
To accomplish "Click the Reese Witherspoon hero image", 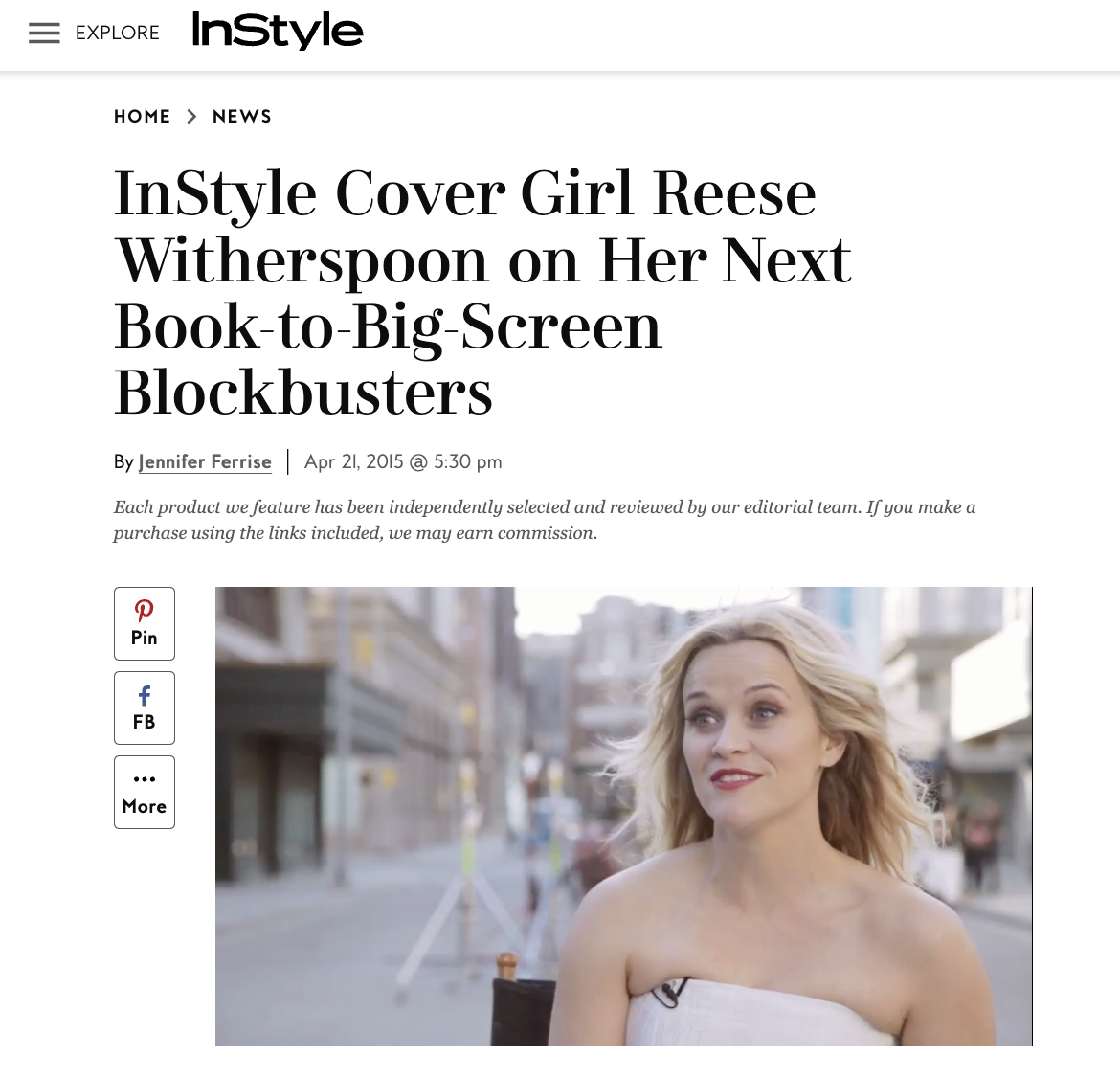I will (623, 814).
